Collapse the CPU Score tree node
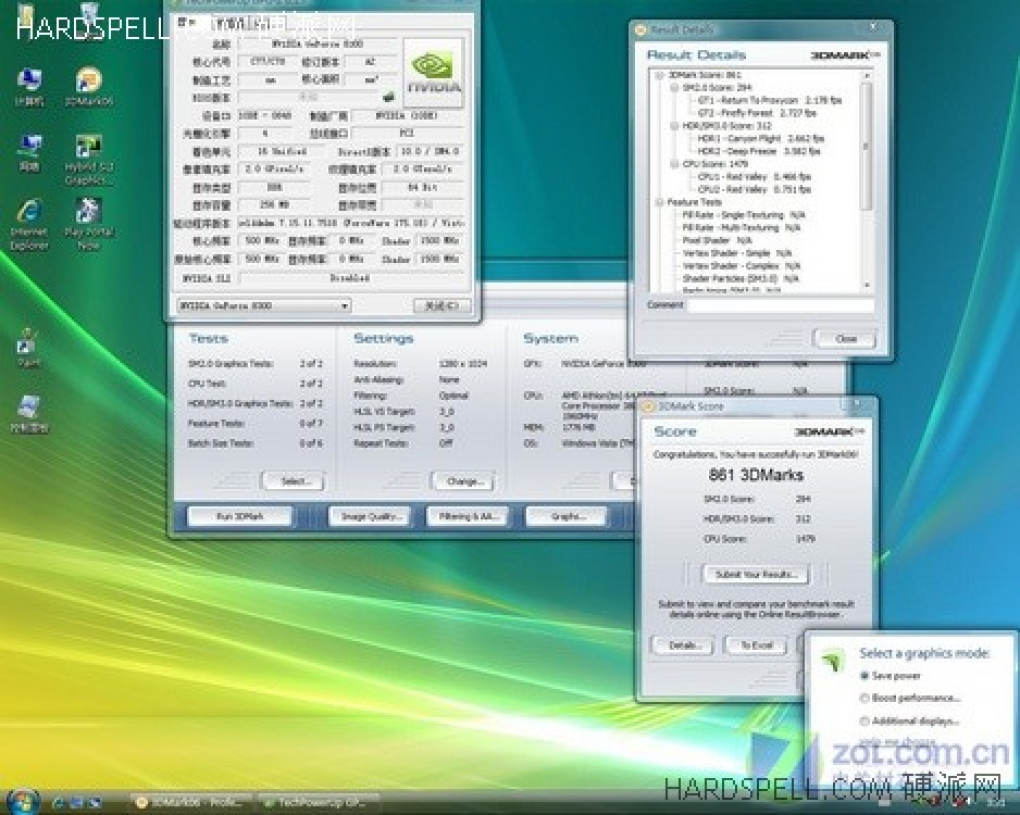The width and height of the screenshot is (1020, 815). (674, 164)
